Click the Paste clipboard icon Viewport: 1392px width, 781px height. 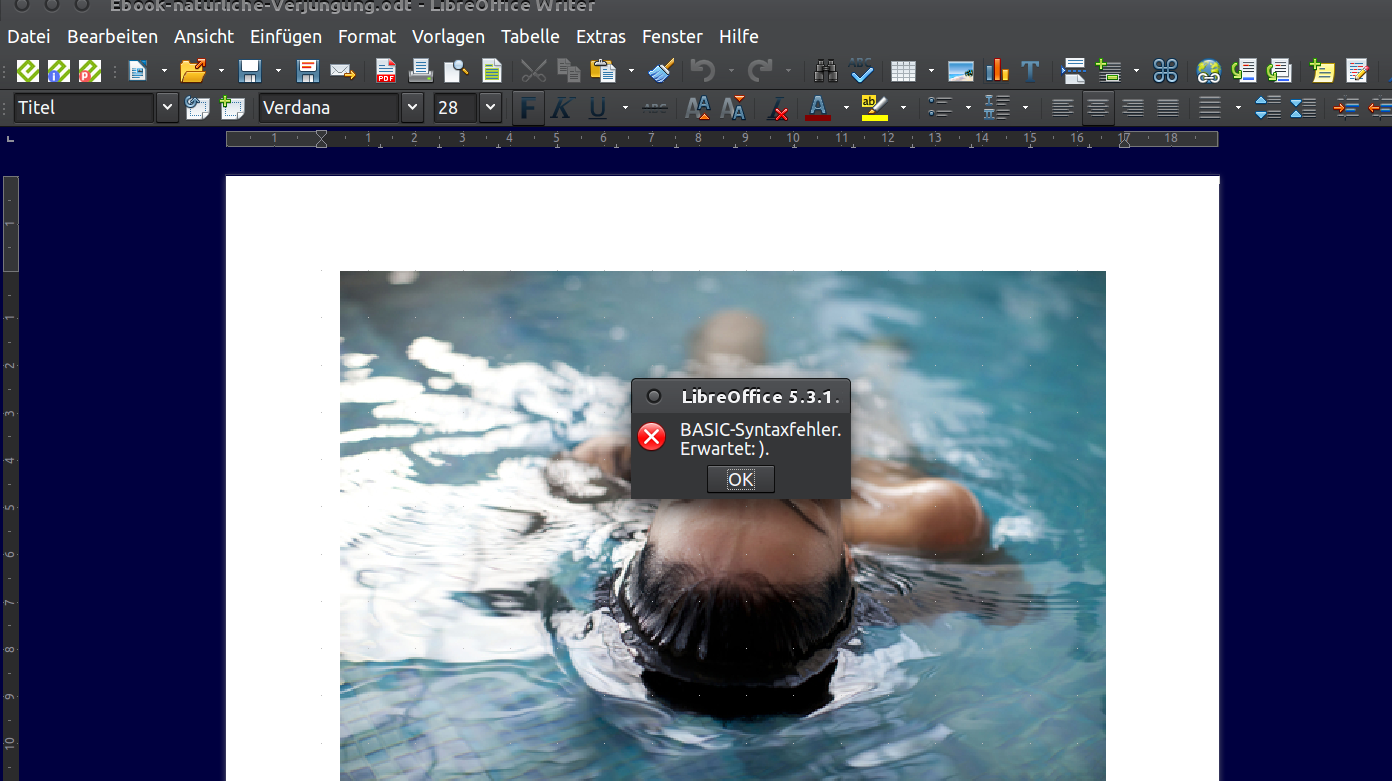[x=603, y=71]
